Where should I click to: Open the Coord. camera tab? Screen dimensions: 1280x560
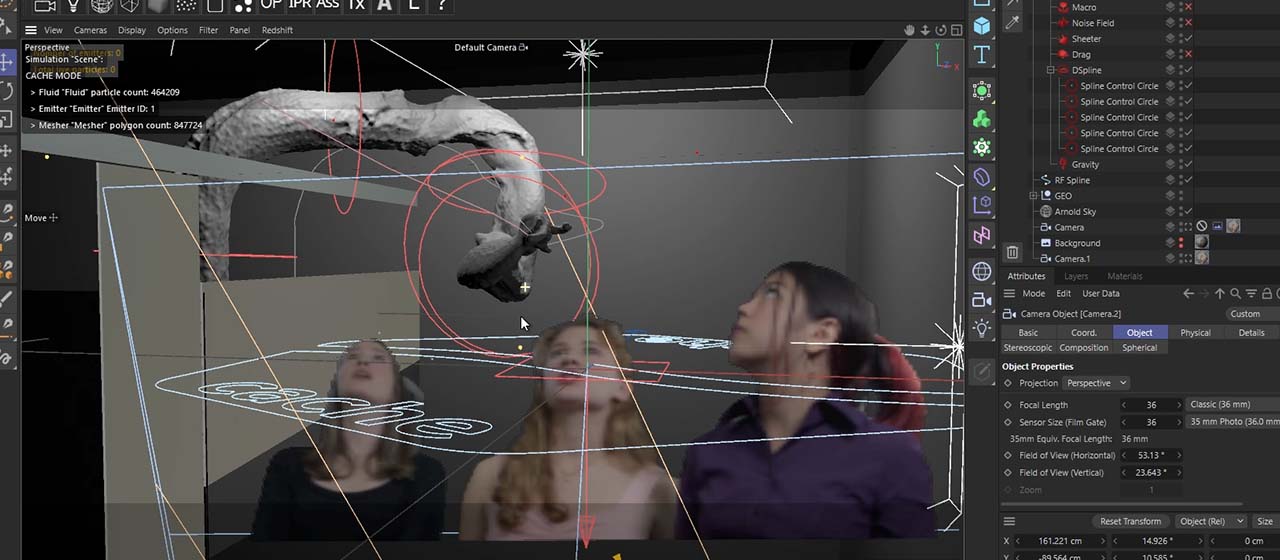point(1084,332)
